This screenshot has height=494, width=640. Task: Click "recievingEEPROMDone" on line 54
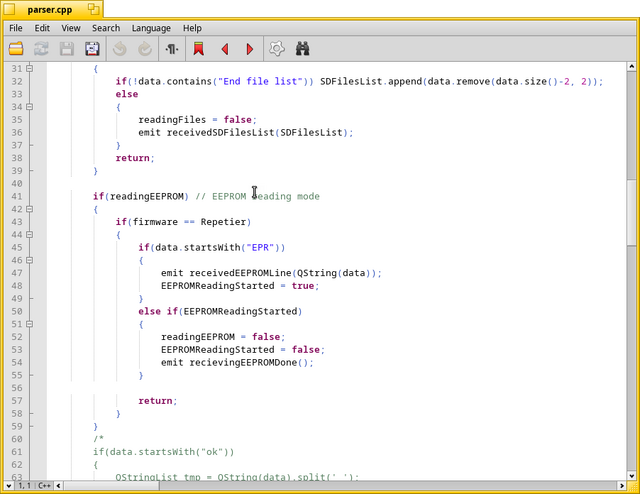coord(243,363)
